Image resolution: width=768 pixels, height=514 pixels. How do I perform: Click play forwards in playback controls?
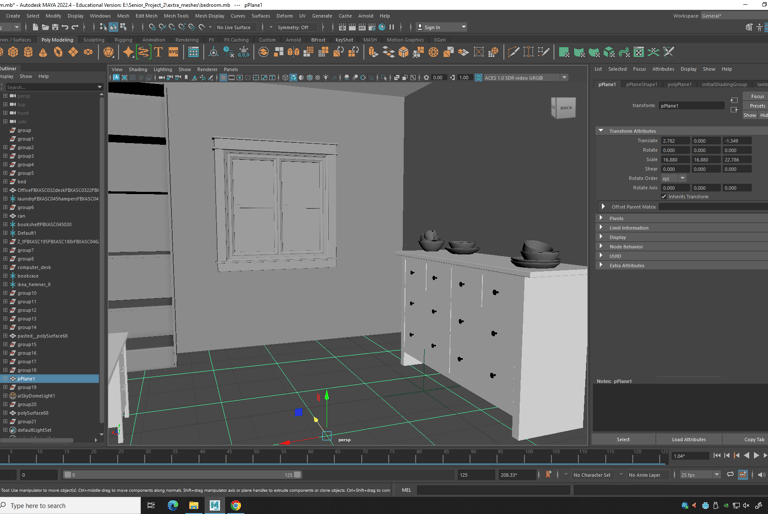coord(756,456)
